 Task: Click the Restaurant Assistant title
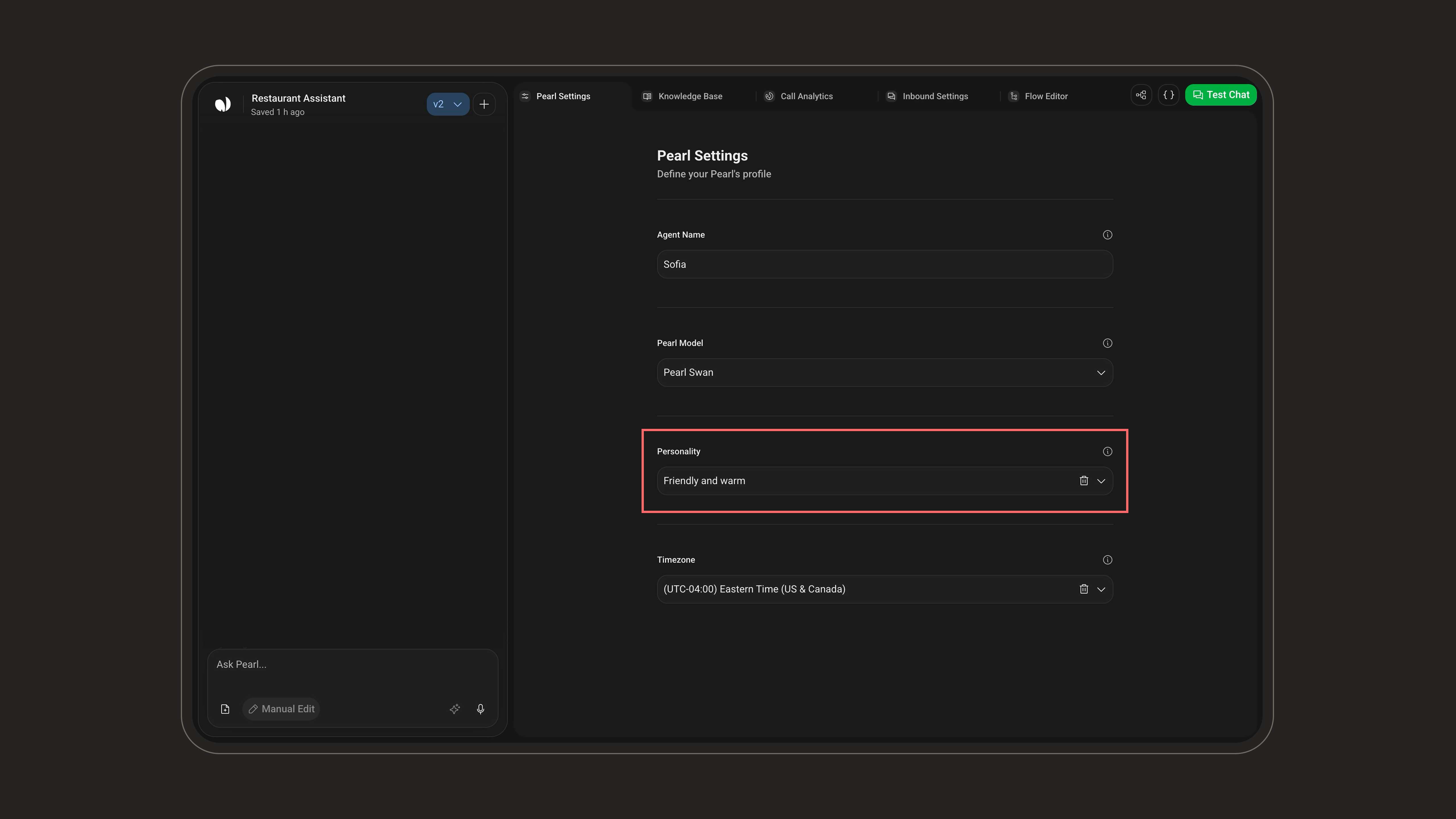298,98
